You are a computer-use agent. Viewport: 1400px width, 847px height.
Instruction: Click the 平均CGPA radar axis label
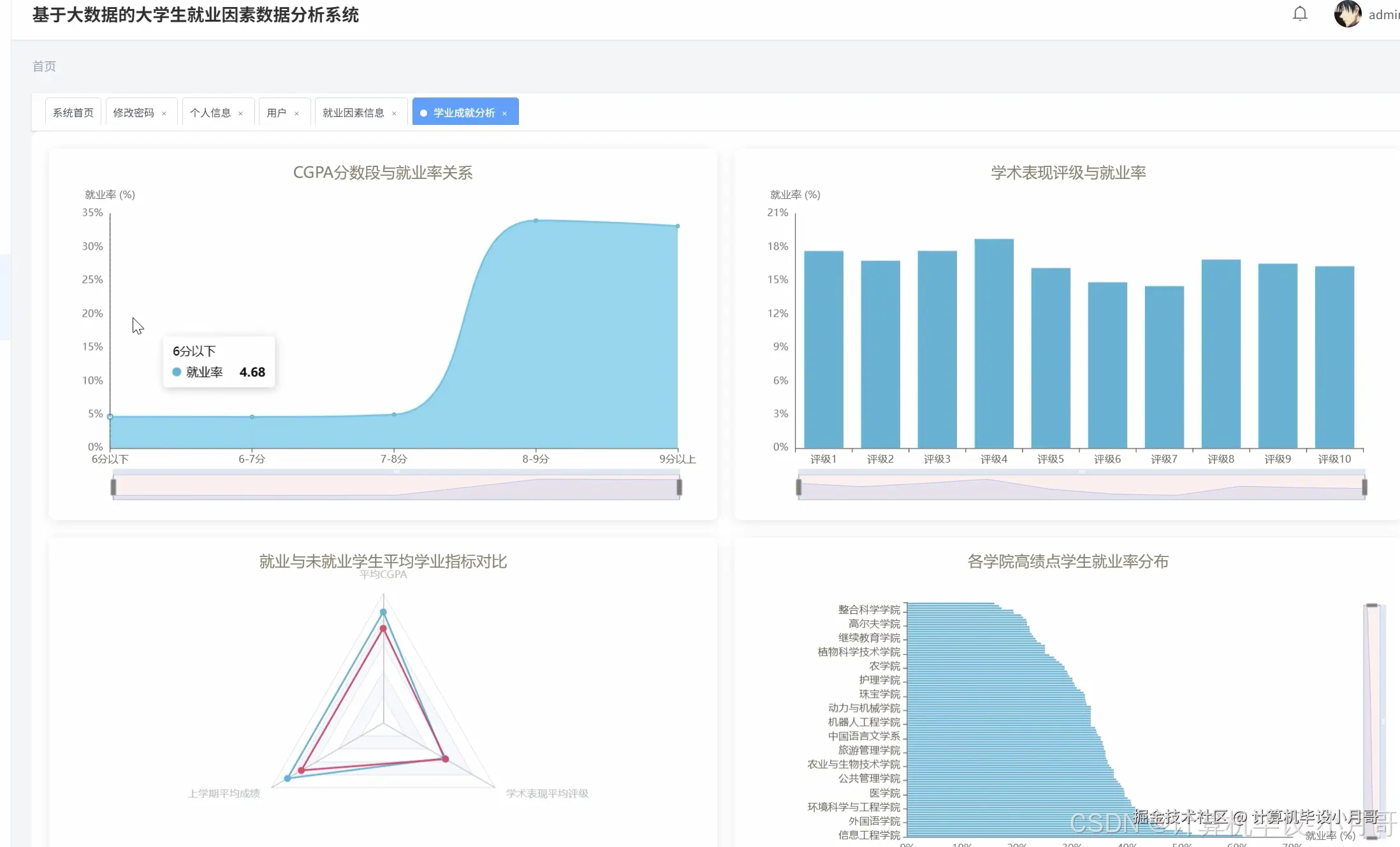pyautogui.click(x=383, y=574)
